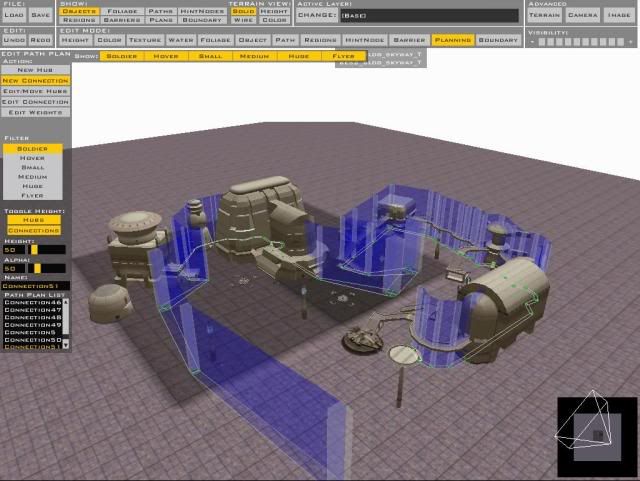
Task: Select Height terrain view
Action: (274, 11)
